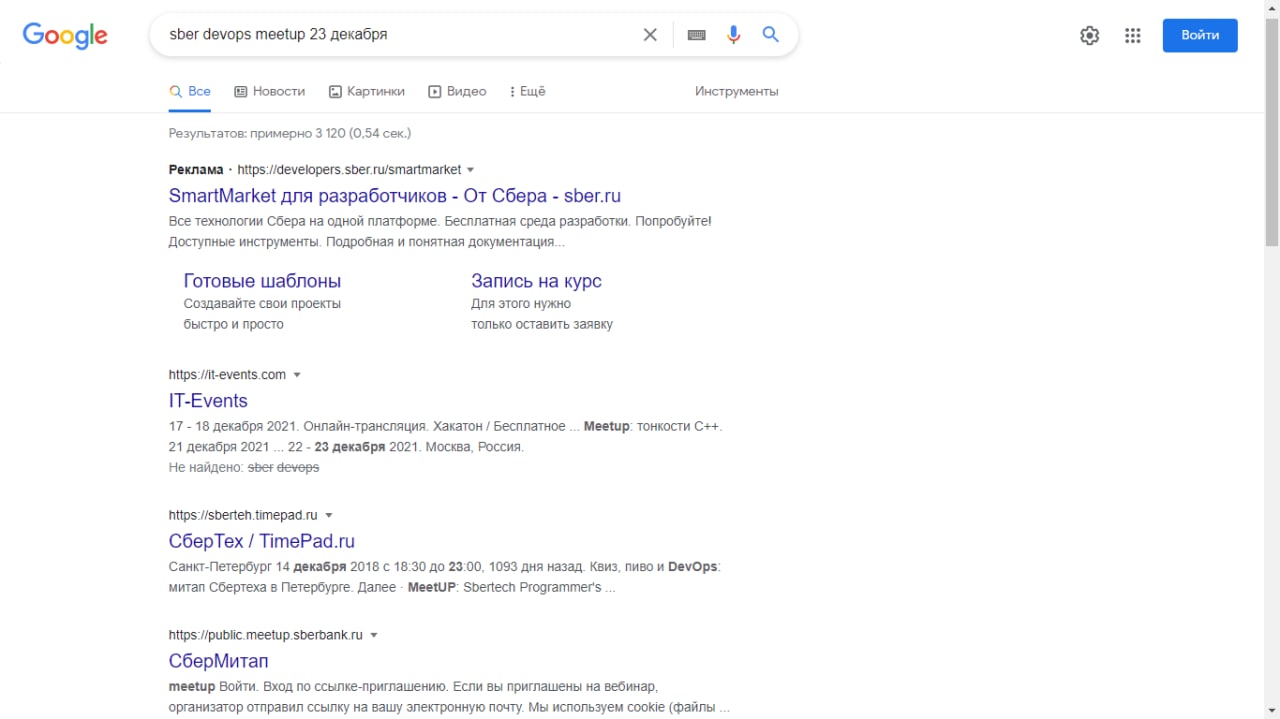
Task: Open the СберТех / TimePad.ru result
Action: pos(262,542)
